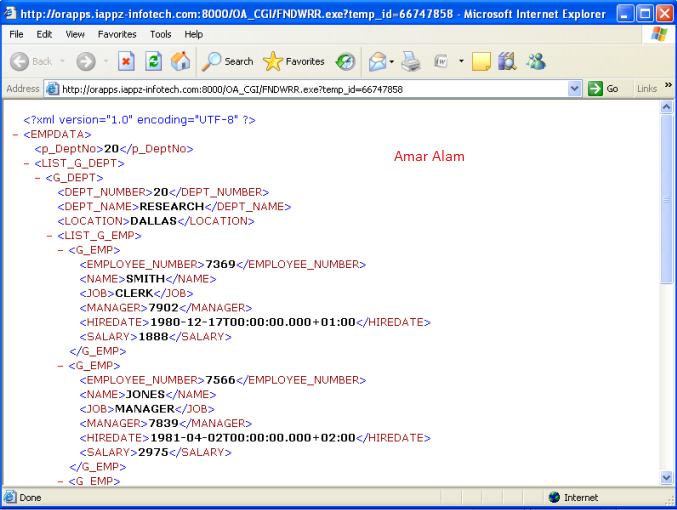Click the LOCATION value DALLAS
The height and width of the screenshot is (510, 677).
154,221
